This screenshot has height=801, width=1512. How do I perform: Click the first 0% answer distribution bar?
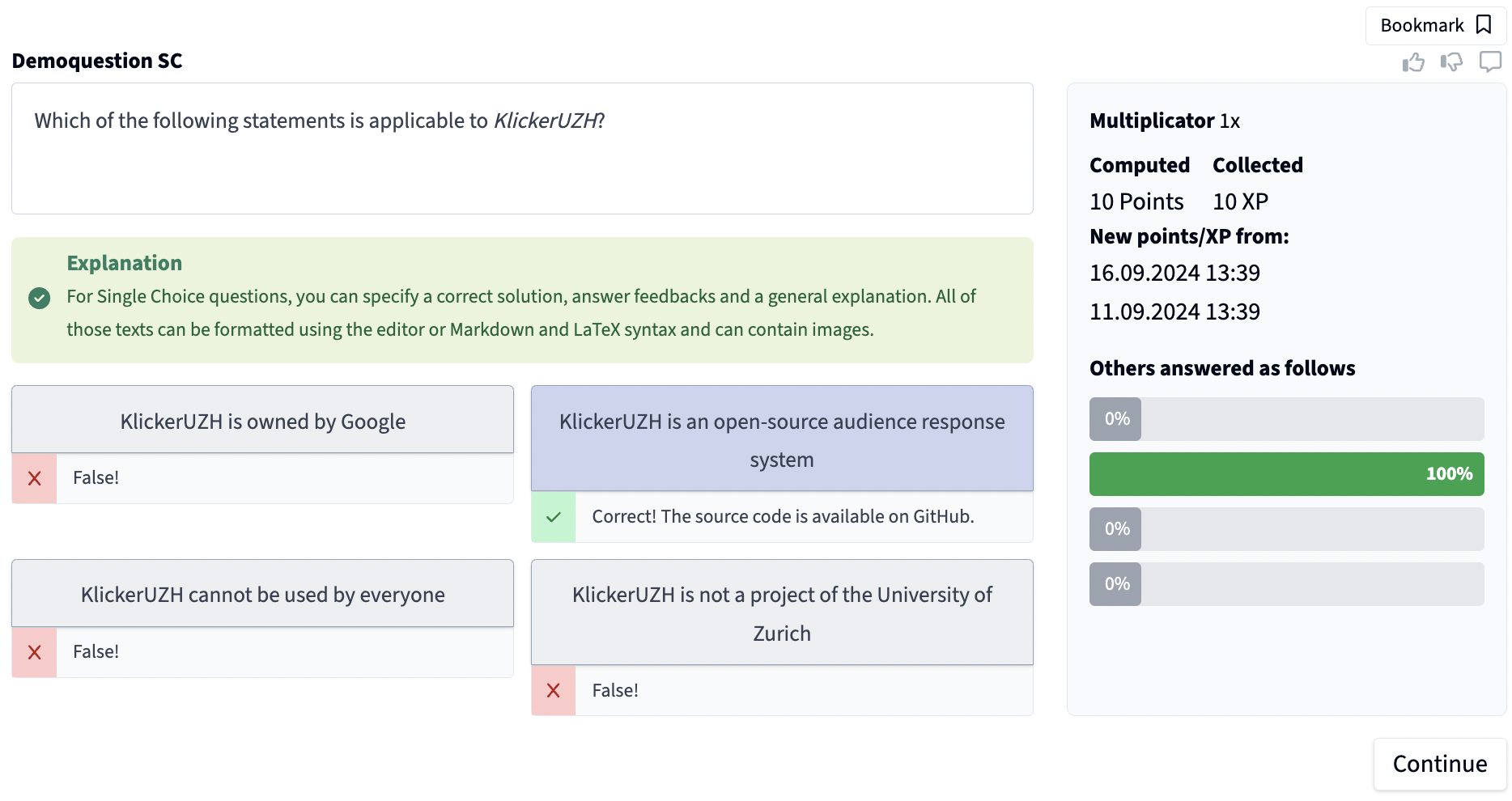coord(1285,419)
